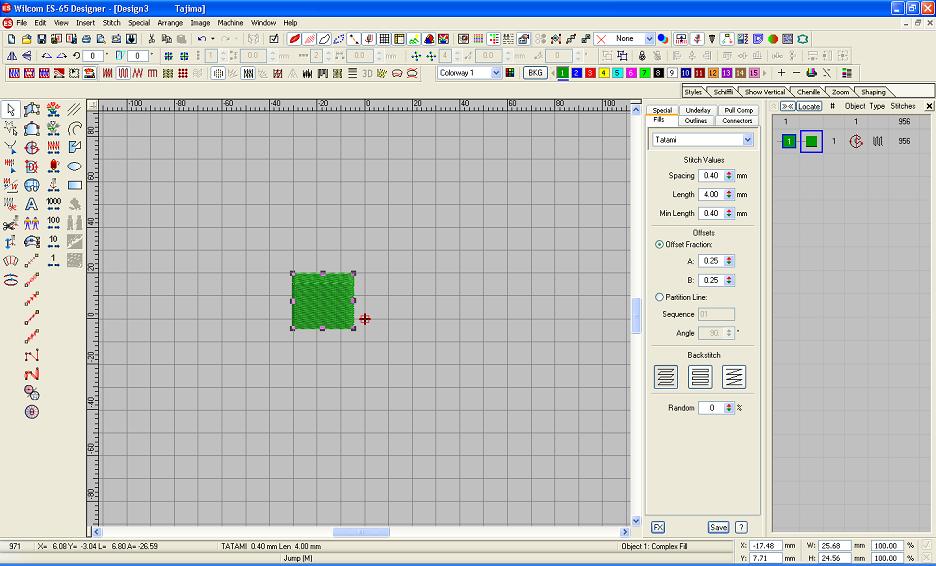The image size is (936, 566).
Task: Click the Locate button
Action: click(x=808, y=105)
